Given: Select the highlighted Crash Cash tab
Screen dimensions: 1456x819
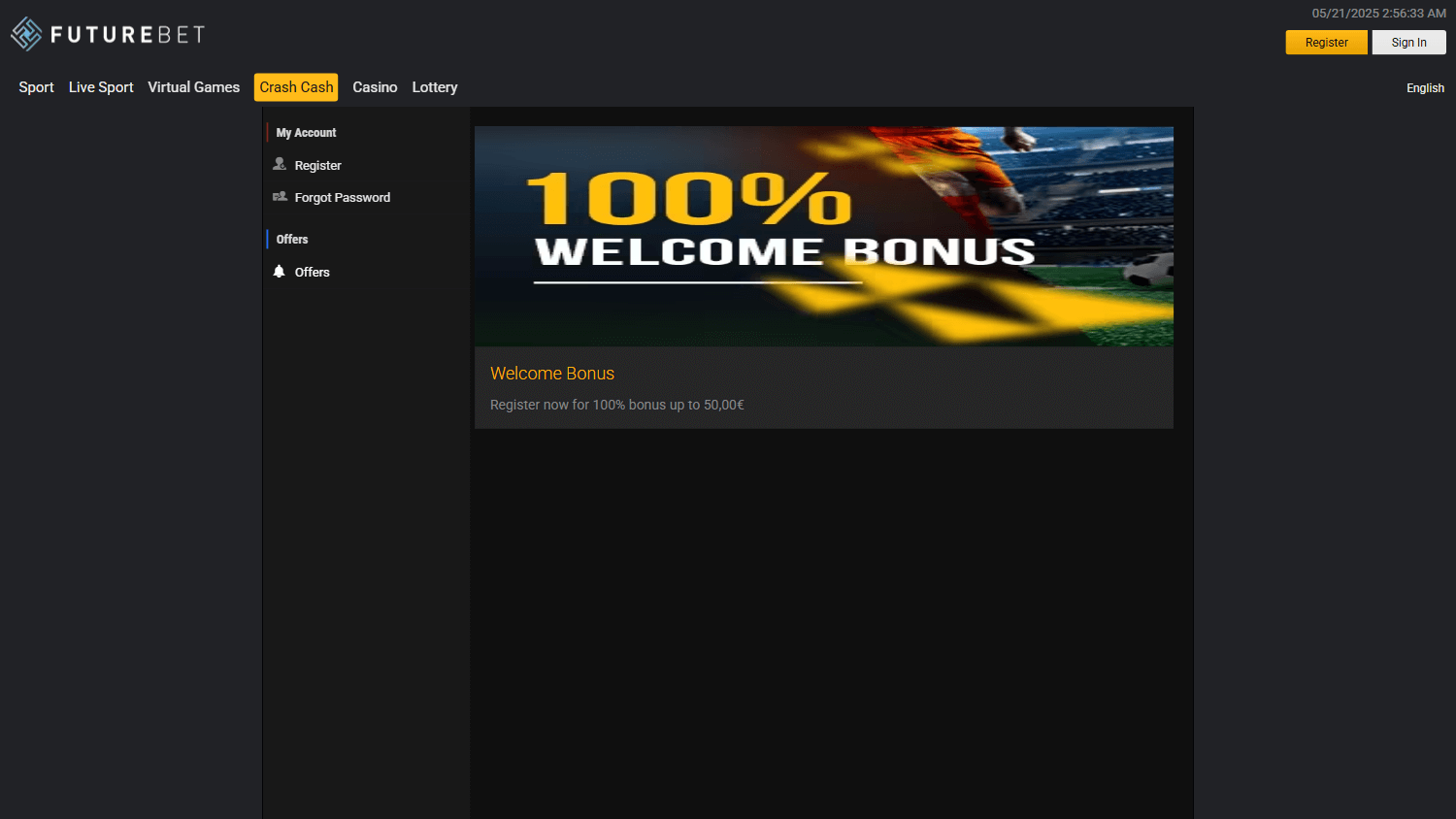Looking at the screenshot, I should tap(295, 87).
